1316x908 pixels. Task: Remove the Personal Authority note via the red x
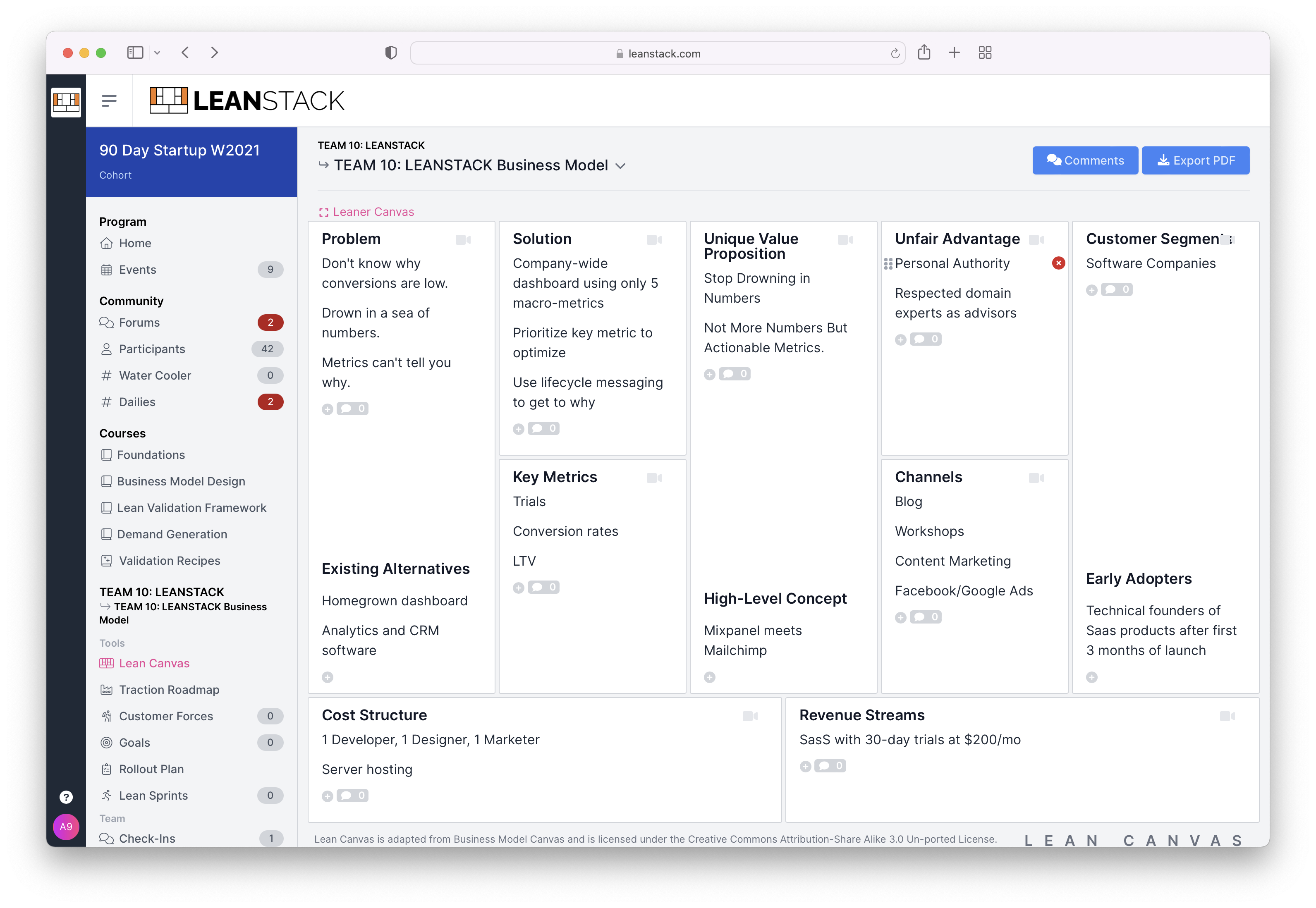(1058, 263)
